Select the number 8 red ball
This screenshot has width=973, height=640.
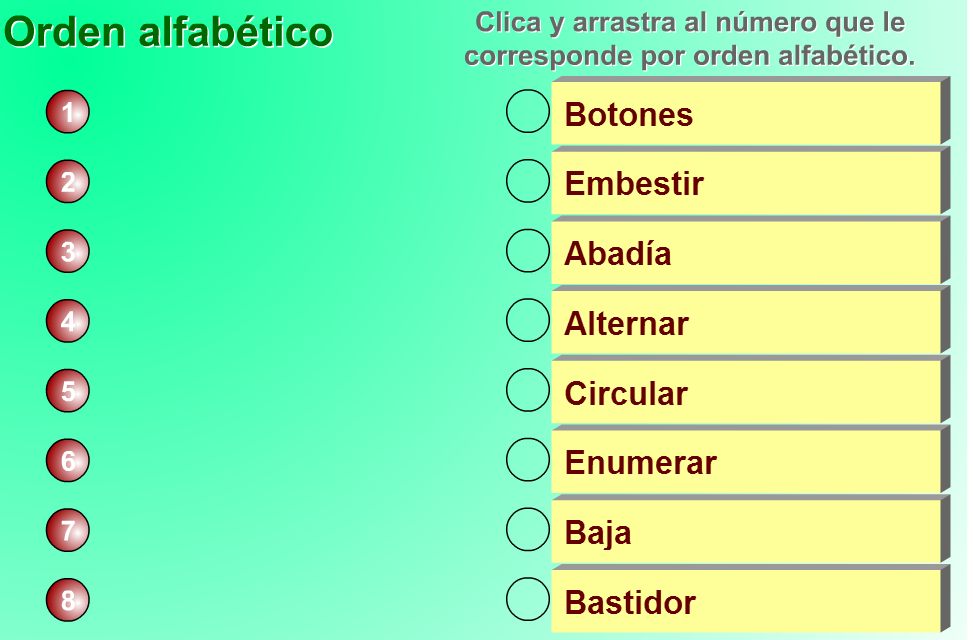coord(66,601)
